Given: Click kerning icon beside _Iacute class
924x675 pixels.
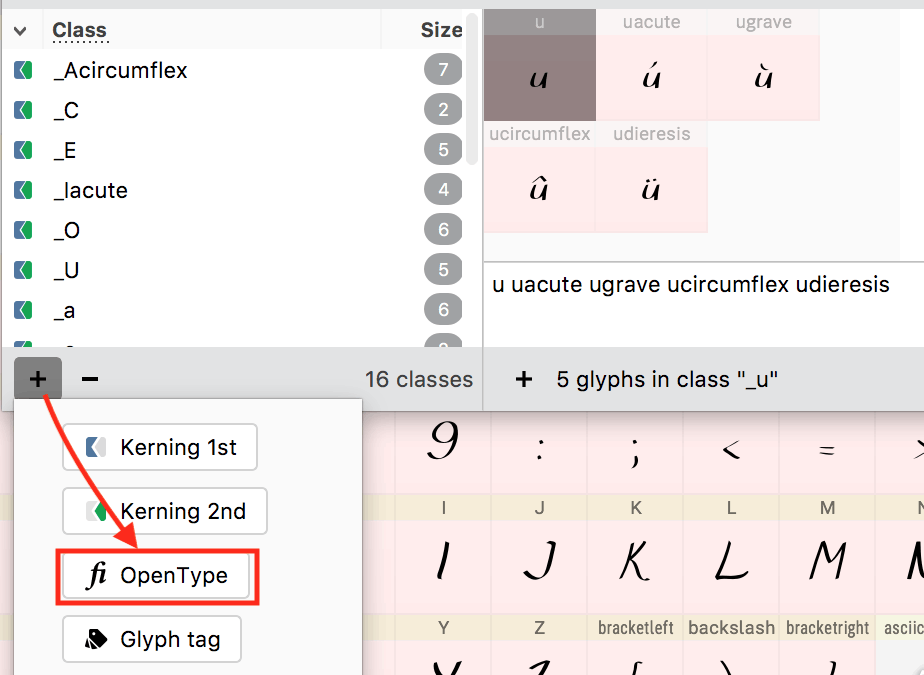Looking at the screenshot, I should tap(23, 190).
